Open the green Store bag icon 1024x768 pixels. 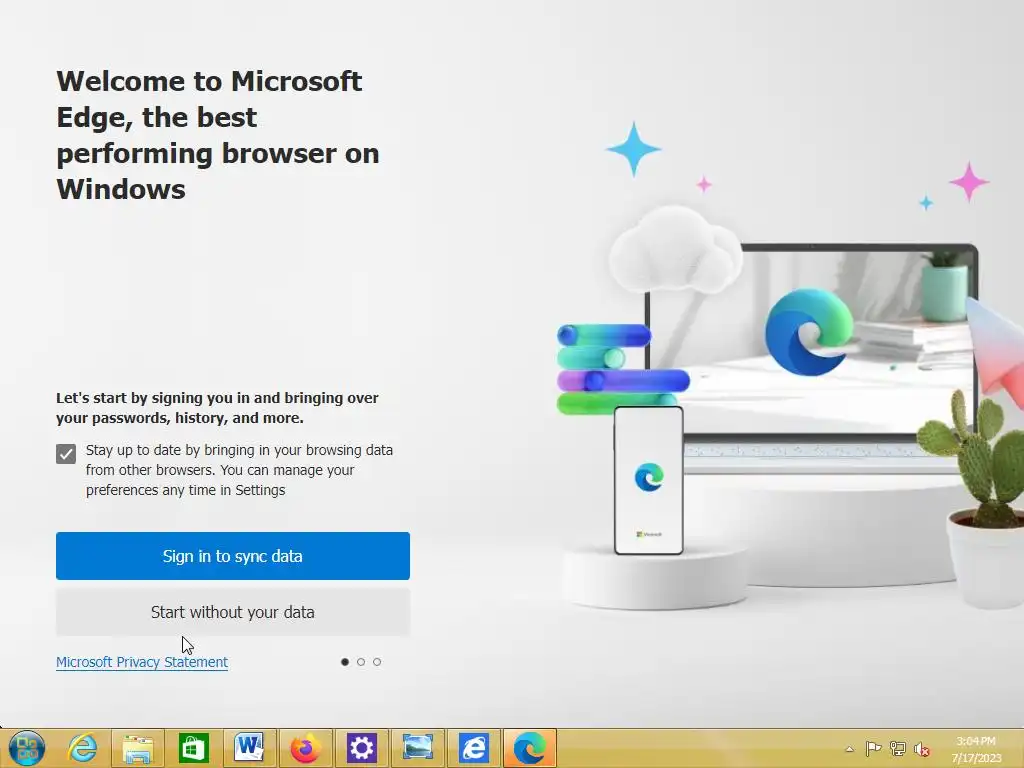(x=193, y=748)
